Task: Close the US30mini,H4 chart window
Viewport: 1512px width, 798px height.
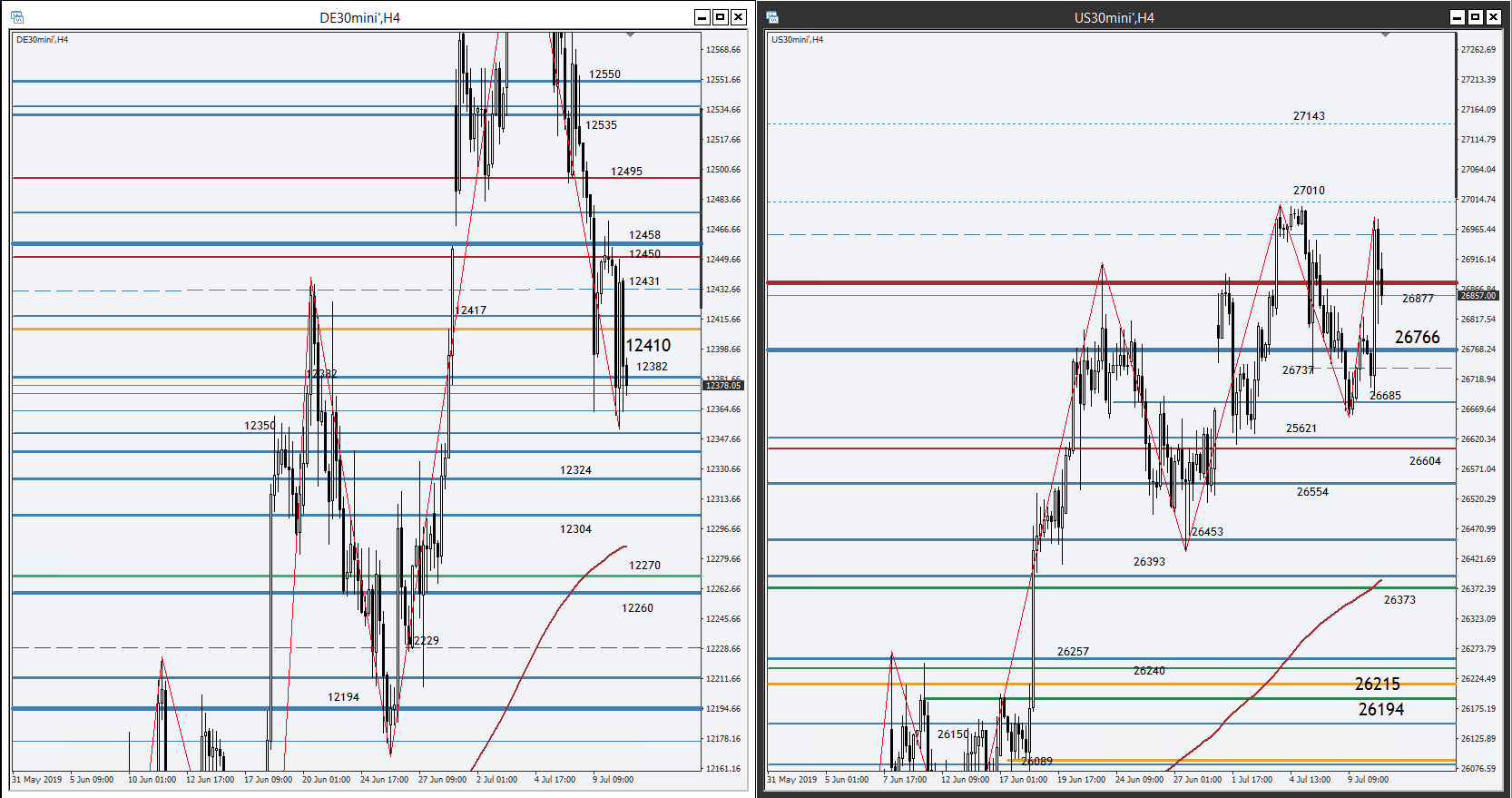Action: coord(1494,17)
